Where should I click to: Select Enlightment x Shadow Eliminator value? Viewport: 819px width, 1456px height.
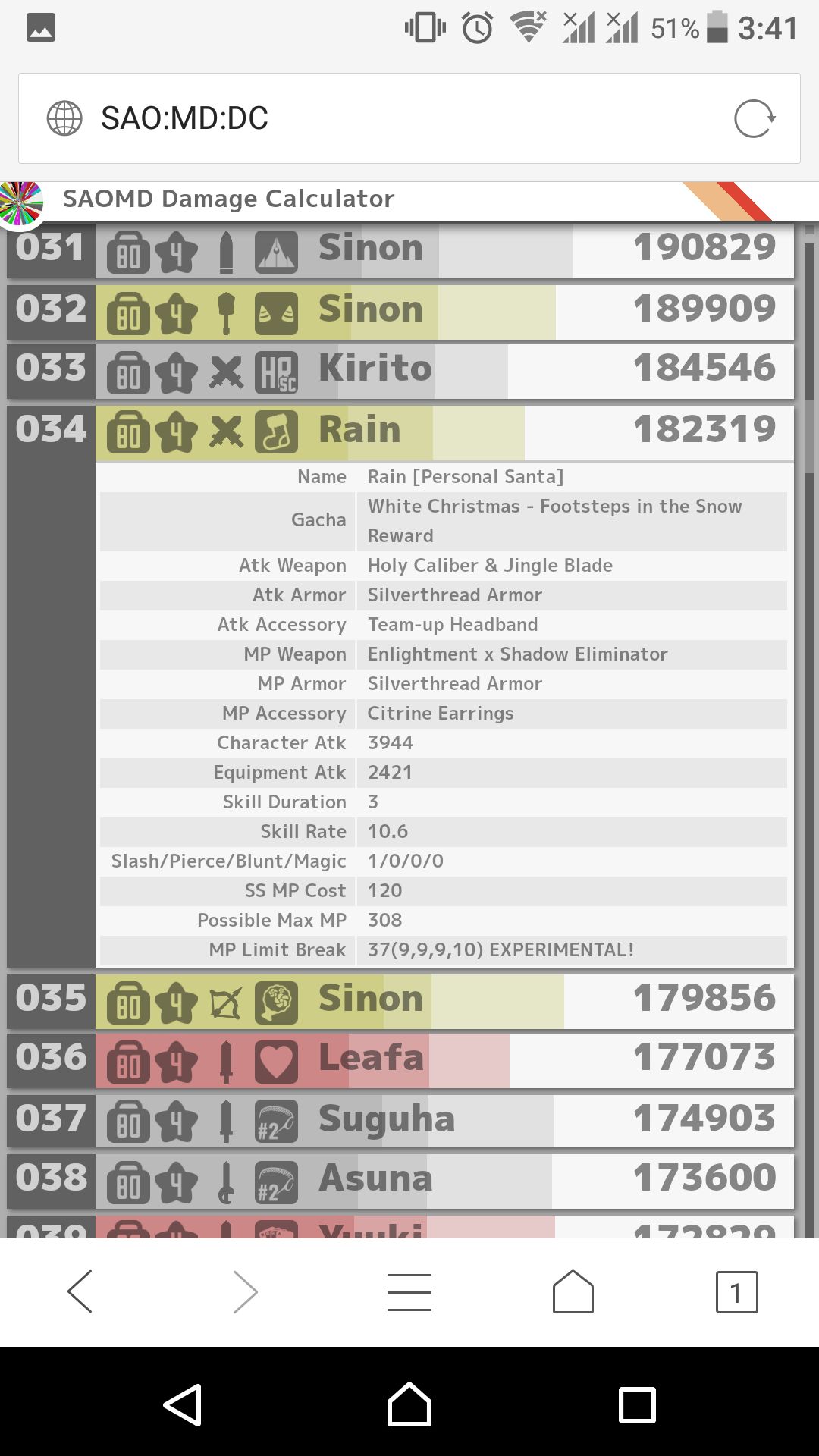click(x=518, y=654)
